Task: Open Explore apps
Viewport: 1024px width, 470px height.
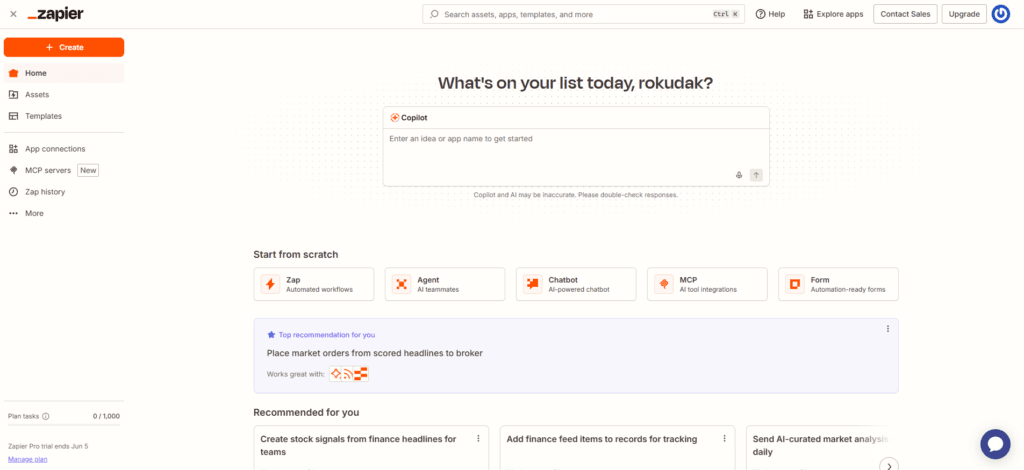Action: pyautogui.click(x=833, y=14)
